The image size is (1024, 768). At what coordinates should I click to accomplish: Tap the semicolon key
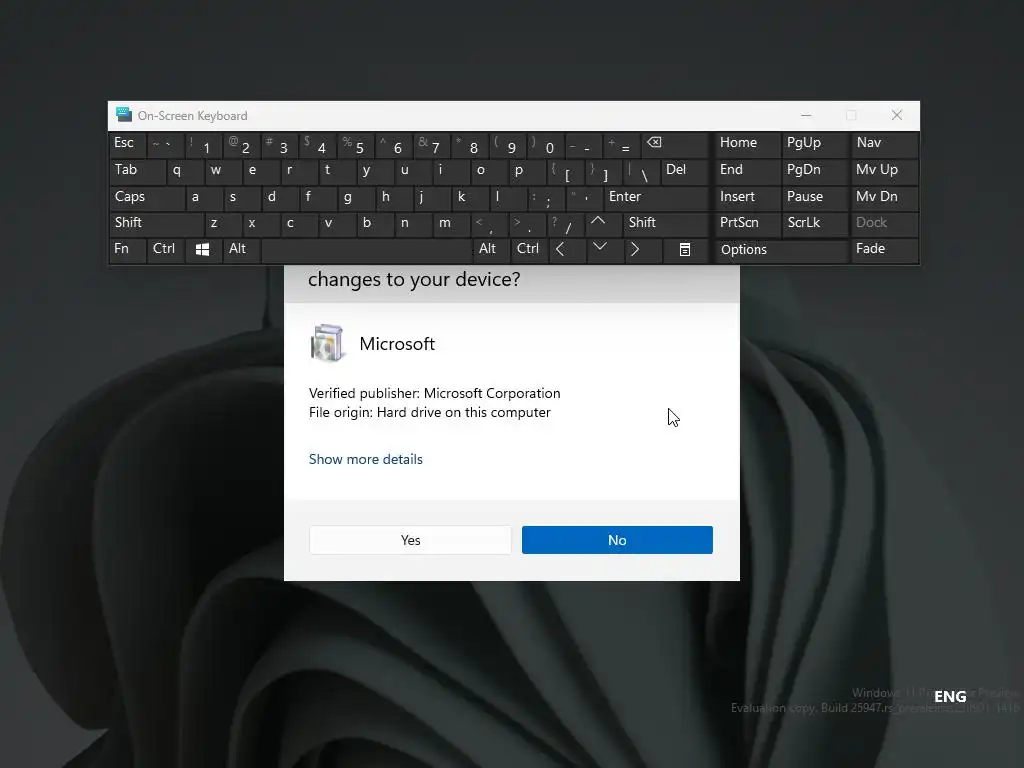545,197
